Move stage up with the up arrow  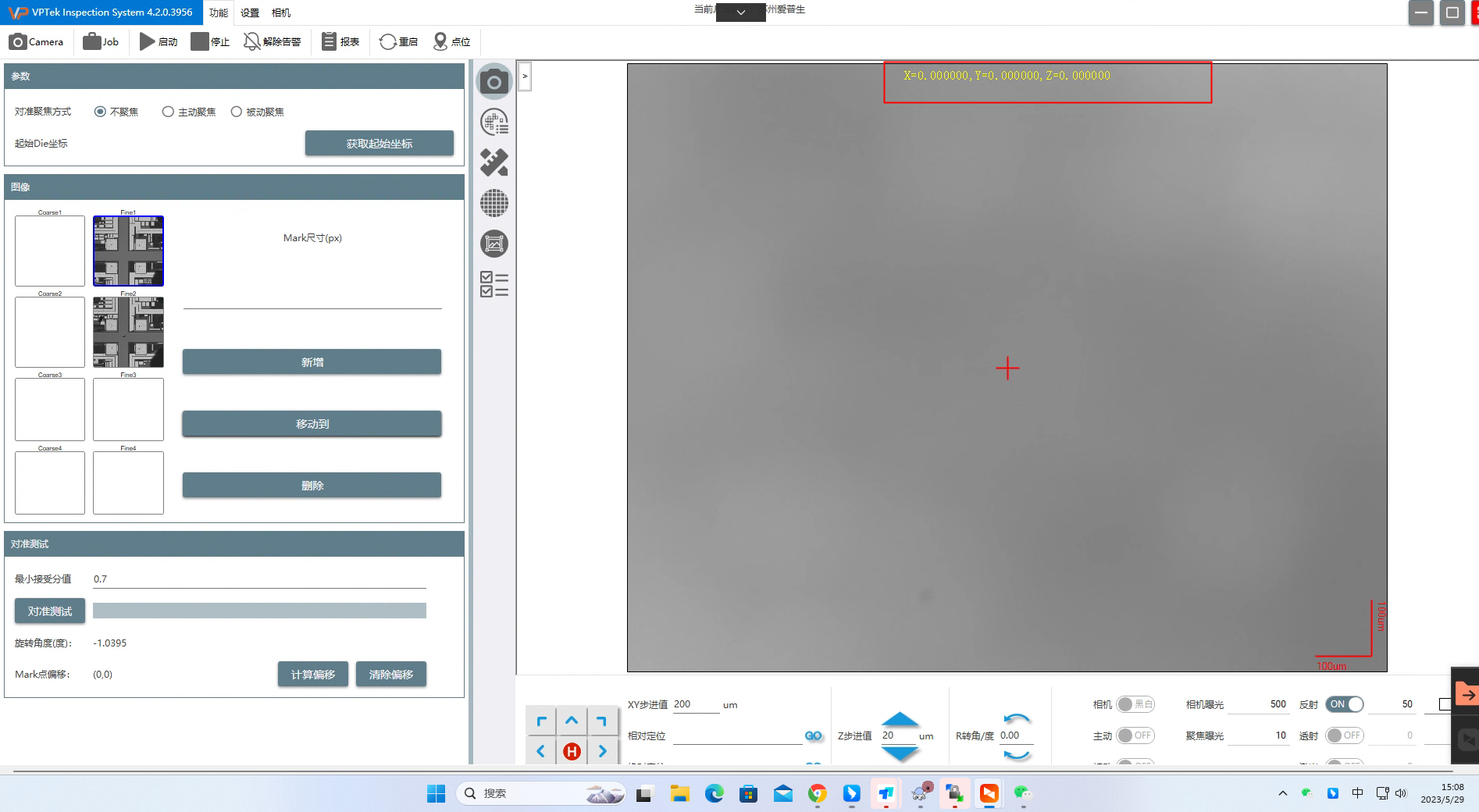tap(572, 721)
